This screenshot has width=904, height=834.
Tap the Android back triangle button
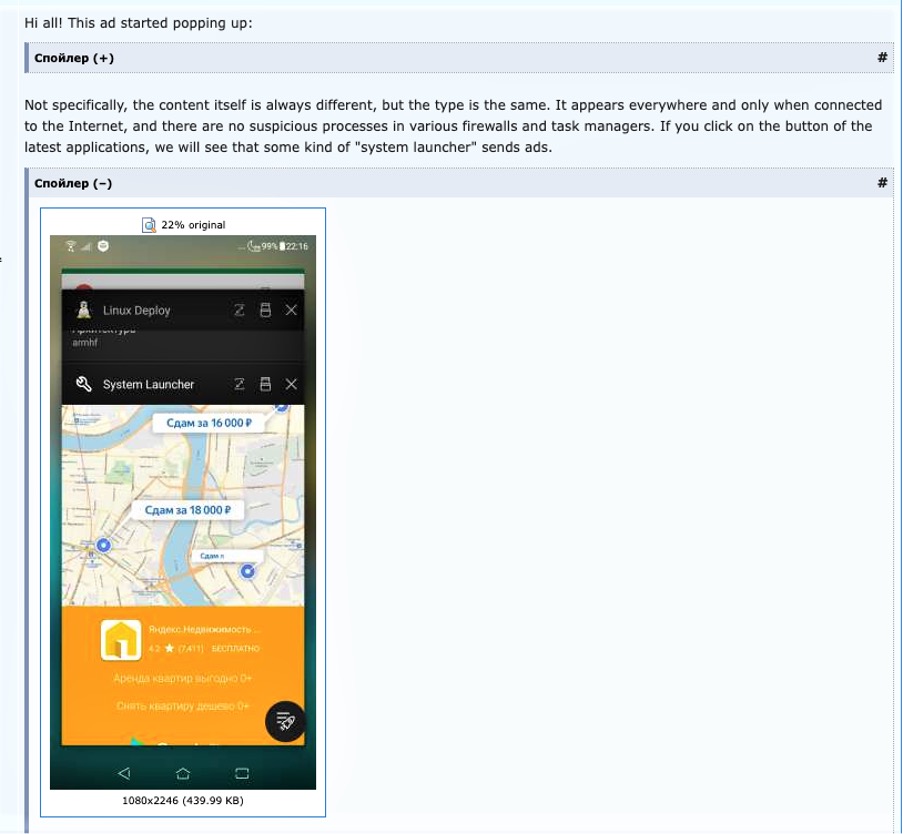[124, 773]
